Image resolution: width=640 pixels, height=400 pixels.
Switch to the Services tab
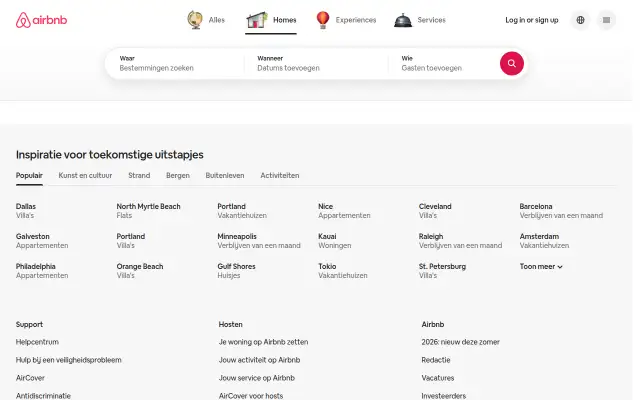(420, 20)
